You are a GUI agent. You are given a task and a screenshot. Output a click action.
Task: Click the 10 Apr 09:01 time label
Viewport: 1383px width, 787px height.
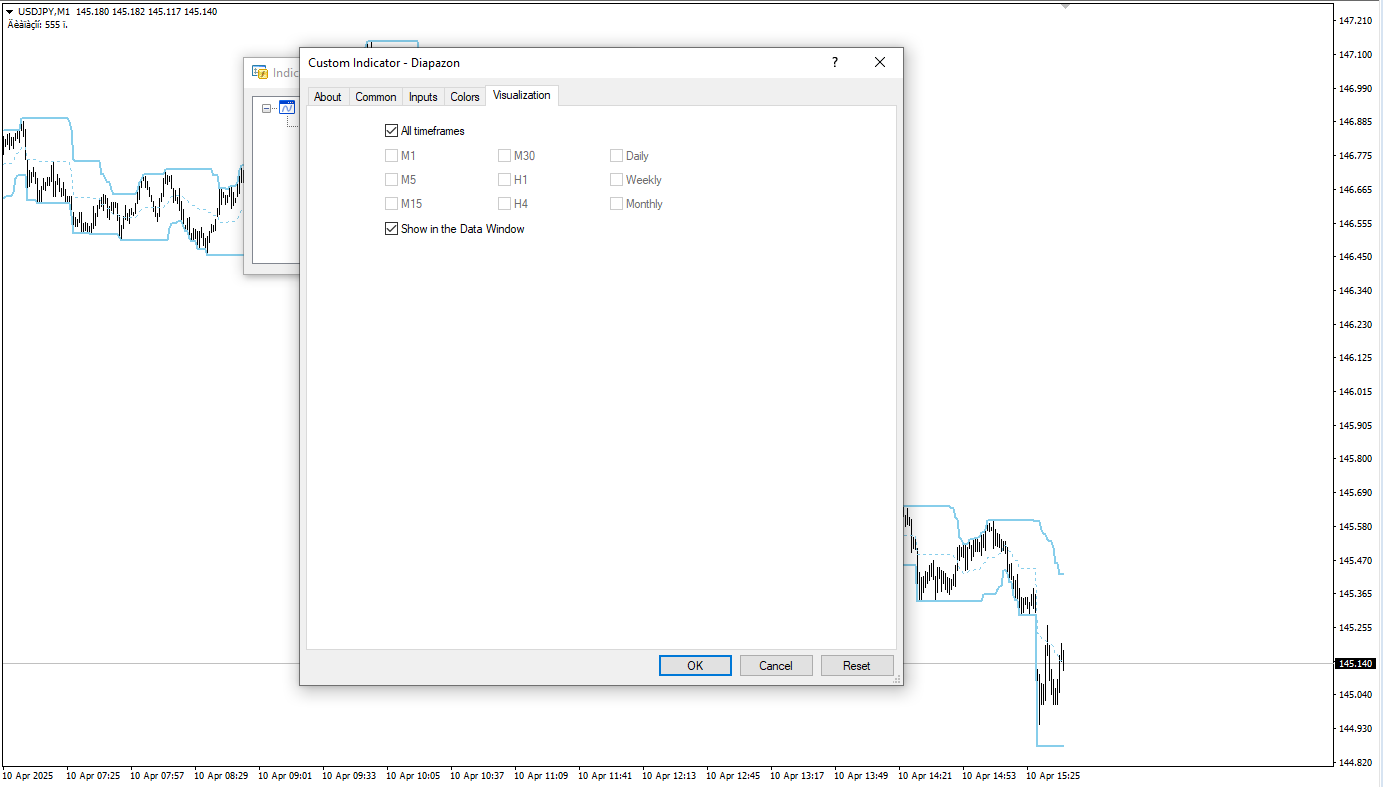pyautogui.click(x=285, y=775)
